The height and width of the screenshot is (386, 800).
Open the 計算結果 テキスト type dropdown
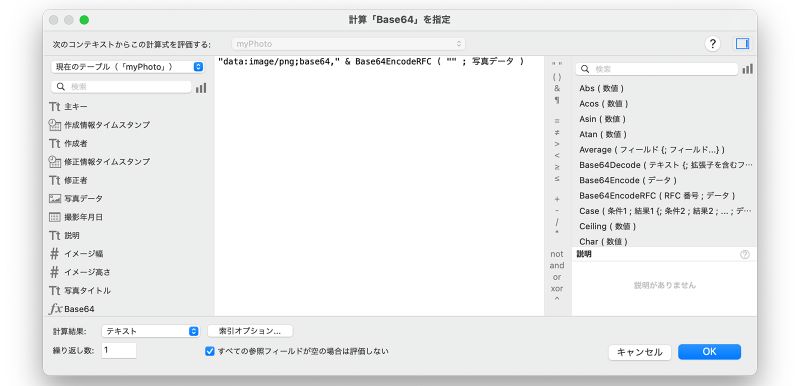click(151, 331)
